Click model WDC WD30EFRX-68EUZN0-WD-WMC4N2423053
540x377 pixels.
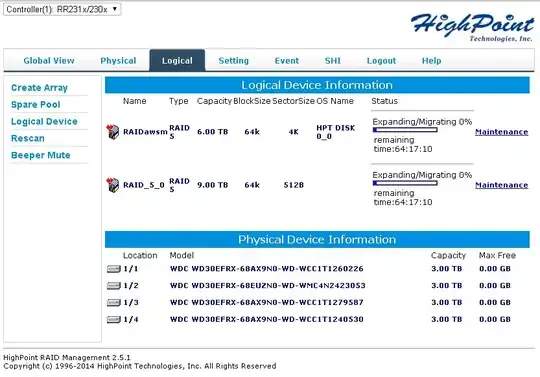[268, 286]
